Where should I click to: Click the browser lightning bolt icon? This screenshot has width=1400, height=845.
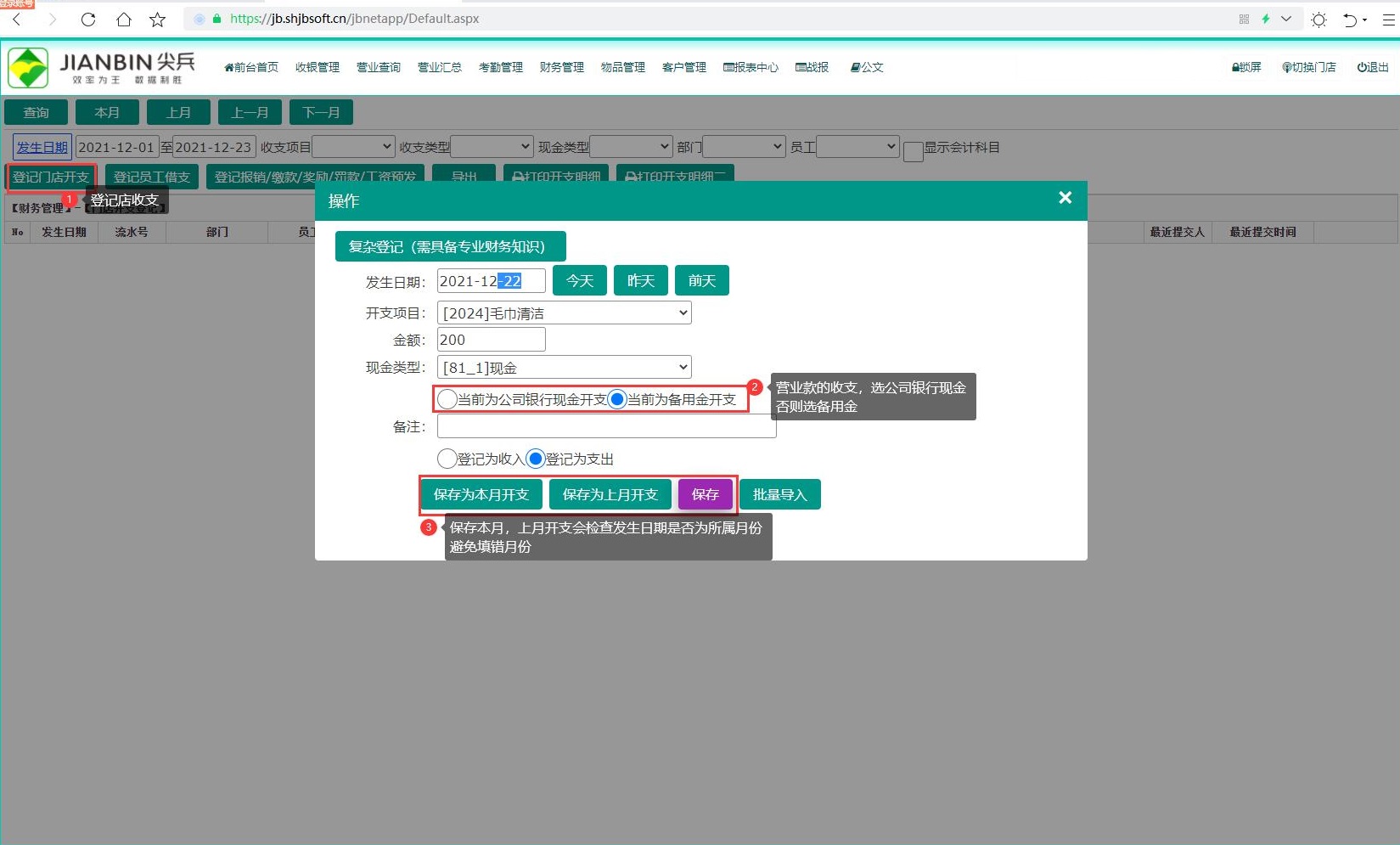coord(1265,19)
